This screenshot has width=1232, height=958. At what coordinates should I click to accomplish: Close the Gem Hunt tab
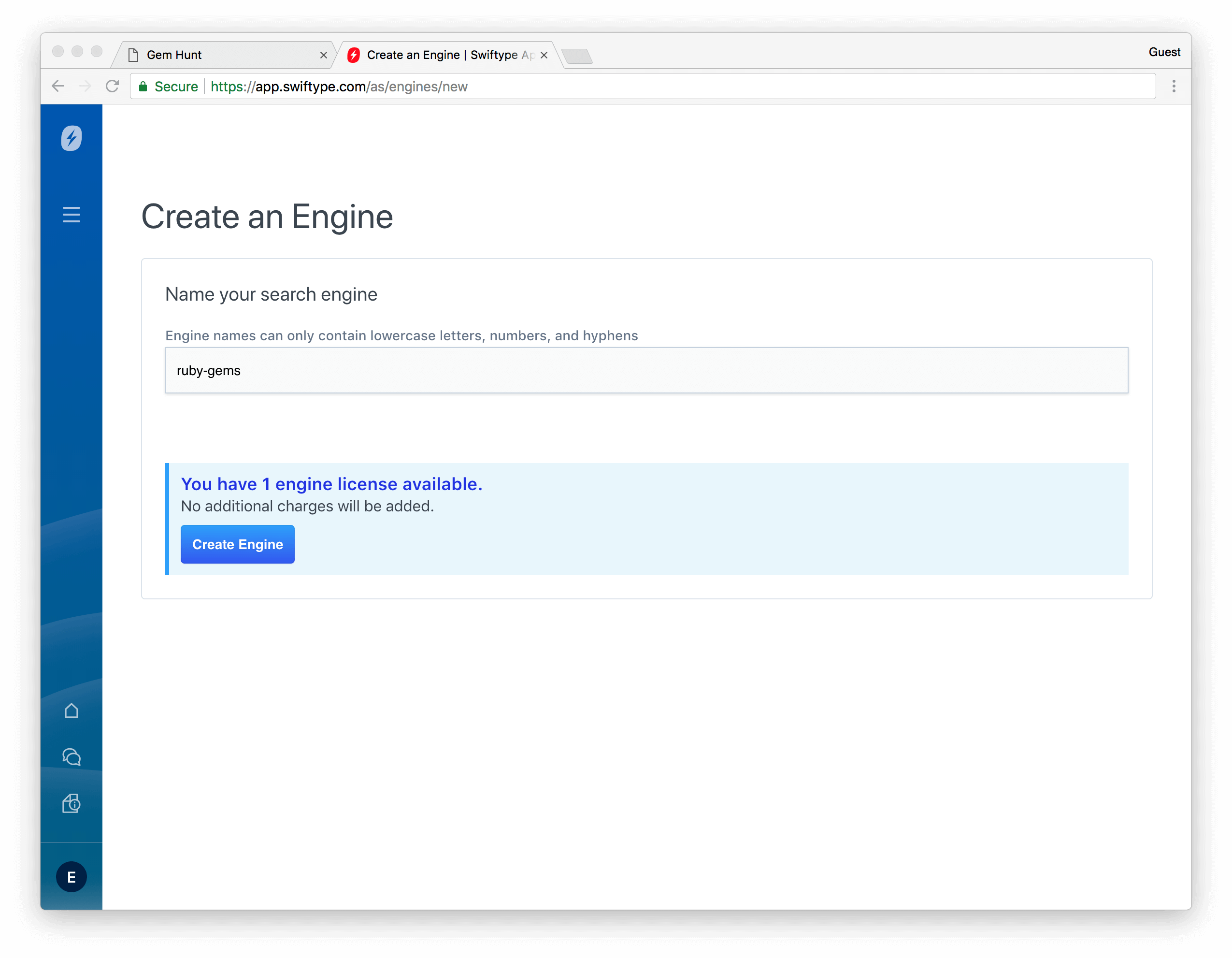pyautogui.click(x=323, y=55)
